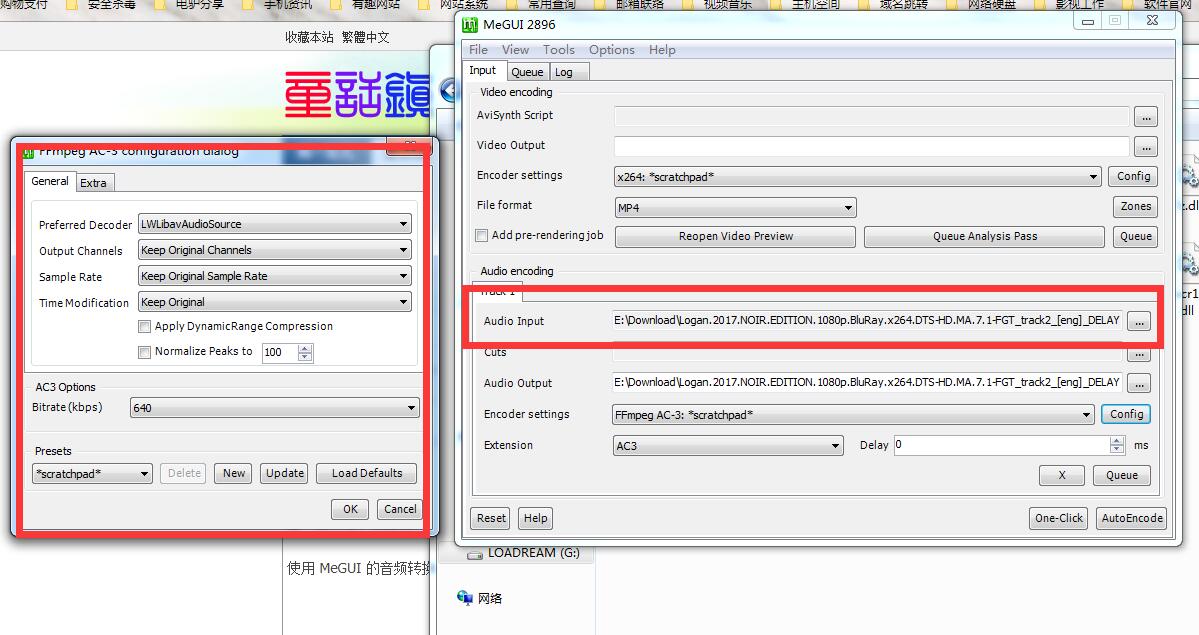Open Audio Input file browser
Image resolution: width=1199 pixels, height=635 pixels.
coord(1139,322)
